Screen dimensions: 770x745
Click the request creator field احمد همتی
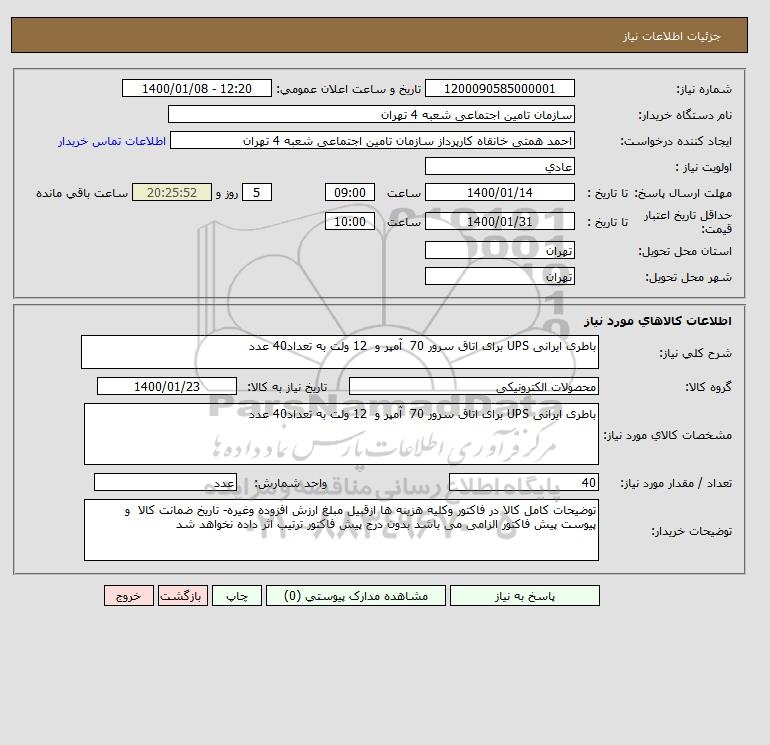372,140
